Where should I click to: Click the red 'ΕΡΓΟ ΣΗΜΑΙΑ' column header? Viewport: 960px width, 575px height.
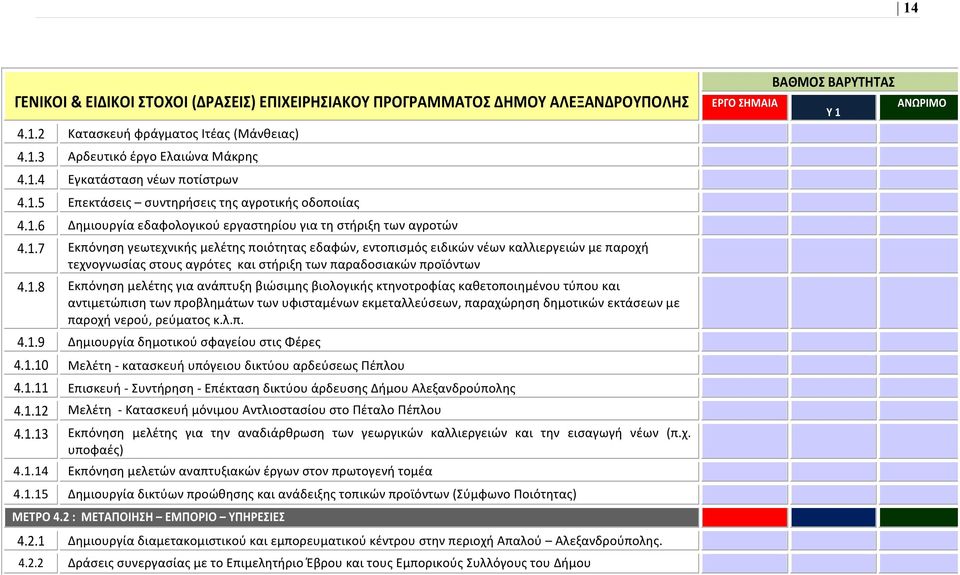(x=744, y=107)
